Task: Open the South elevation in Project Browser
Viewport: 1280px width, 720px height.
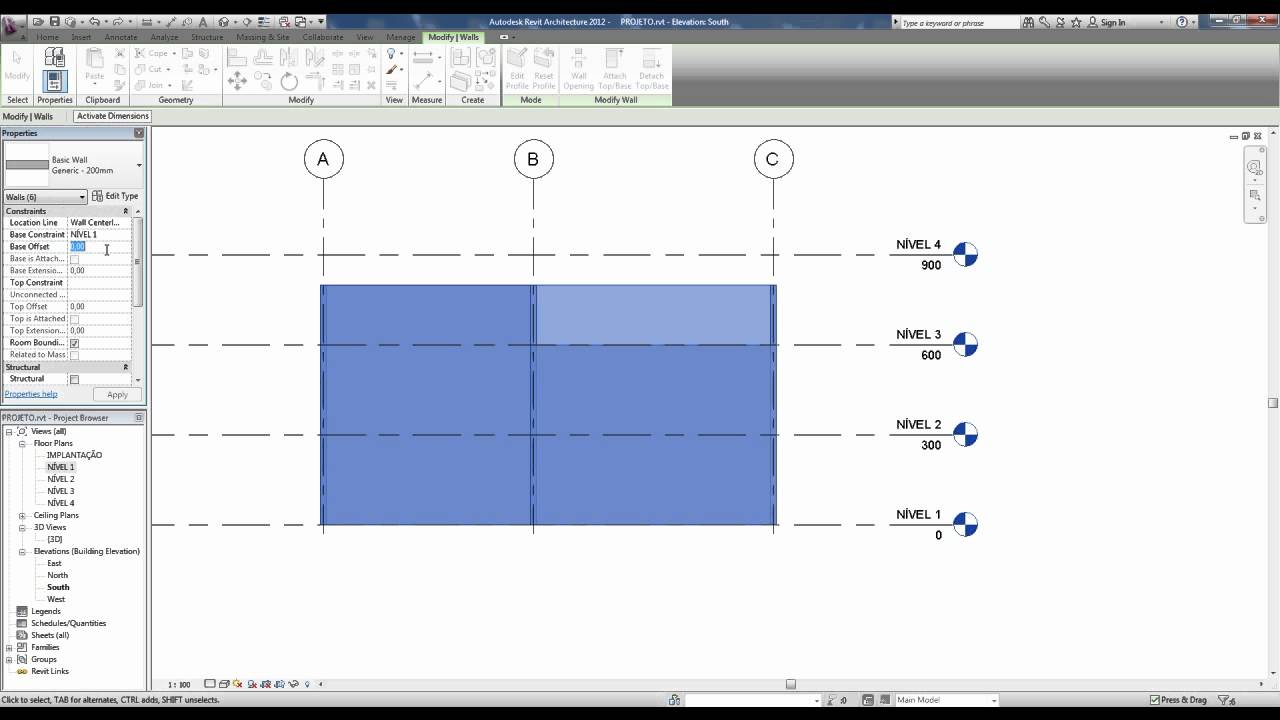Action: click(58, 587)
